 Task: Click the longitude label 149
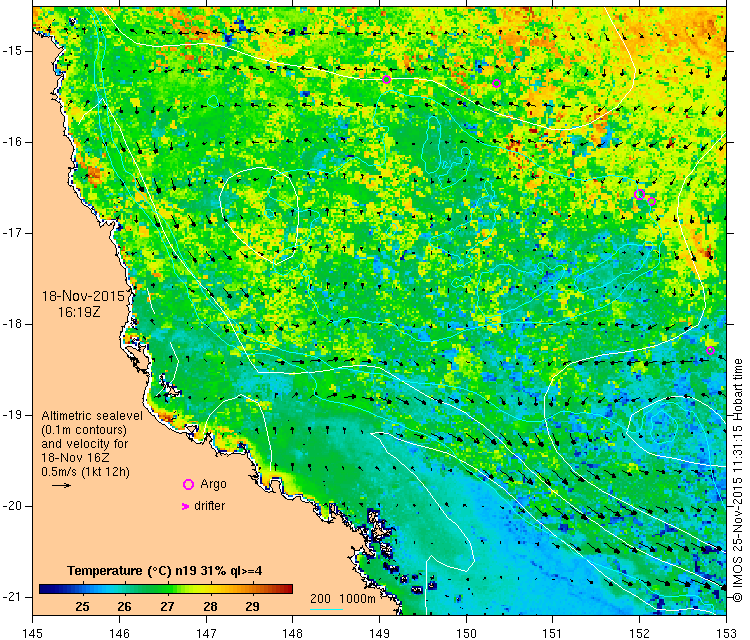pyautogui.click(x=379, y=633)
